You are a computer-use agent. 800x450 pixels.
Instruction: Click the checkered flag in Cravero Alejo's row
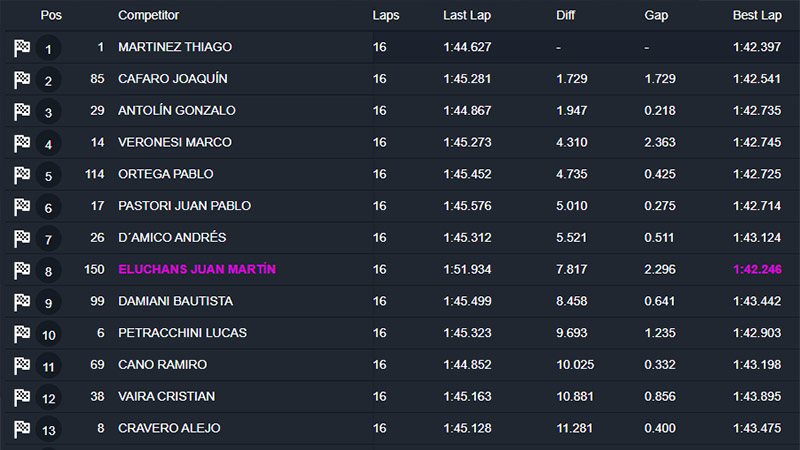tap(22, 429)
